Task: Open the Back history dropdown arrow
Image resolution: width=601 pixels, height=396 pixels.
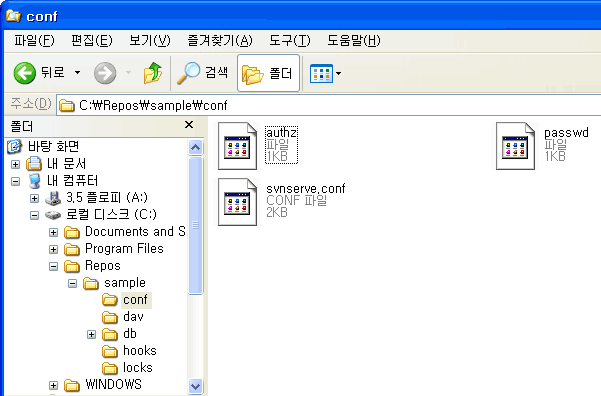Action: (x=77, y=72)
